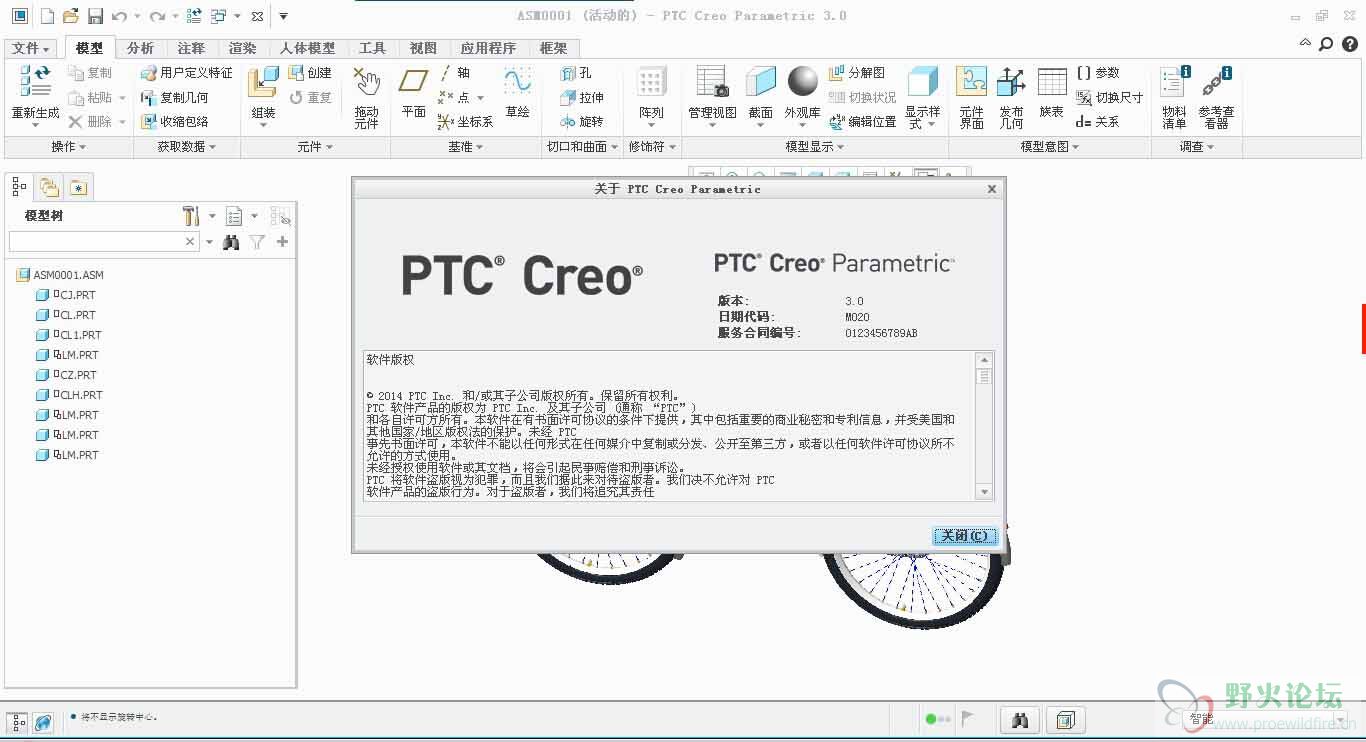Select ASM0001.ASM in the model tree
1366x742 pixels.
(x=60, y=275)
